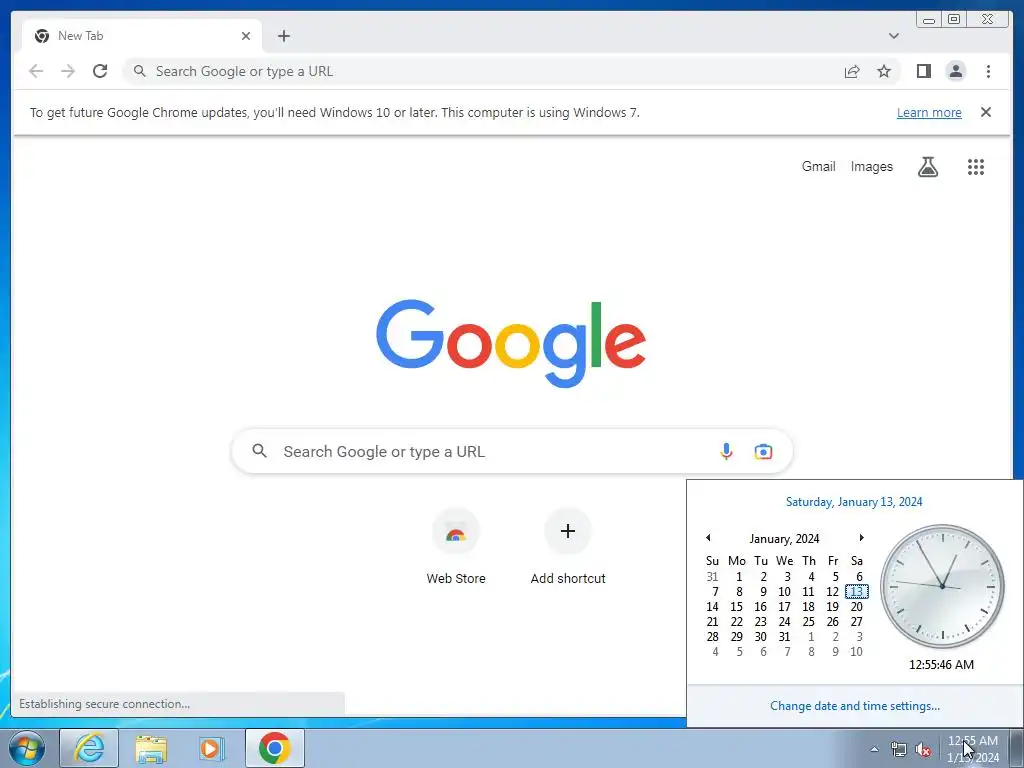Open the Chrome side panel
Image resolution: width=1024 pixels, height=768 pixels.
923,71
